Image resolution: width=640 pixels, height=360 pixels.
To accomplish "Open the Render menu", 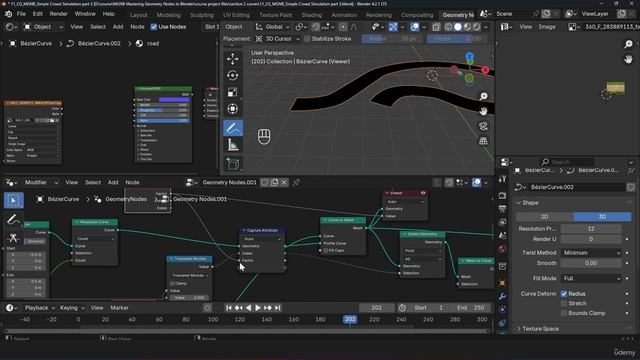I will pos(58,14).
